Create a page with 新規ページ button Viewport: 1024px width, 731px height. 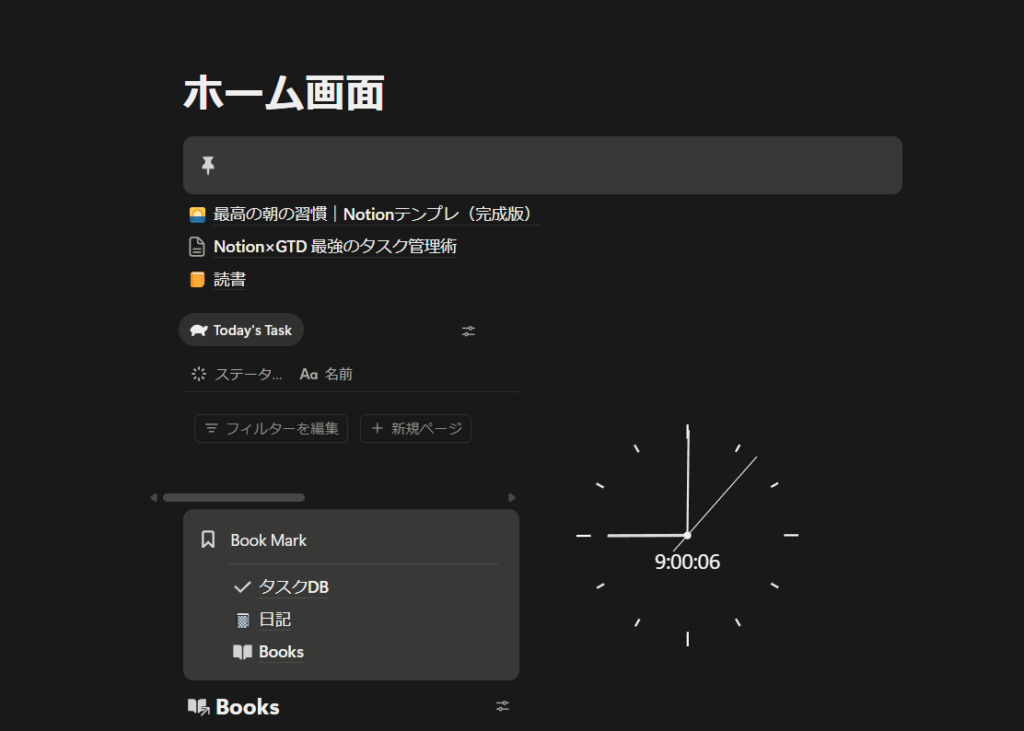(416, 429)
